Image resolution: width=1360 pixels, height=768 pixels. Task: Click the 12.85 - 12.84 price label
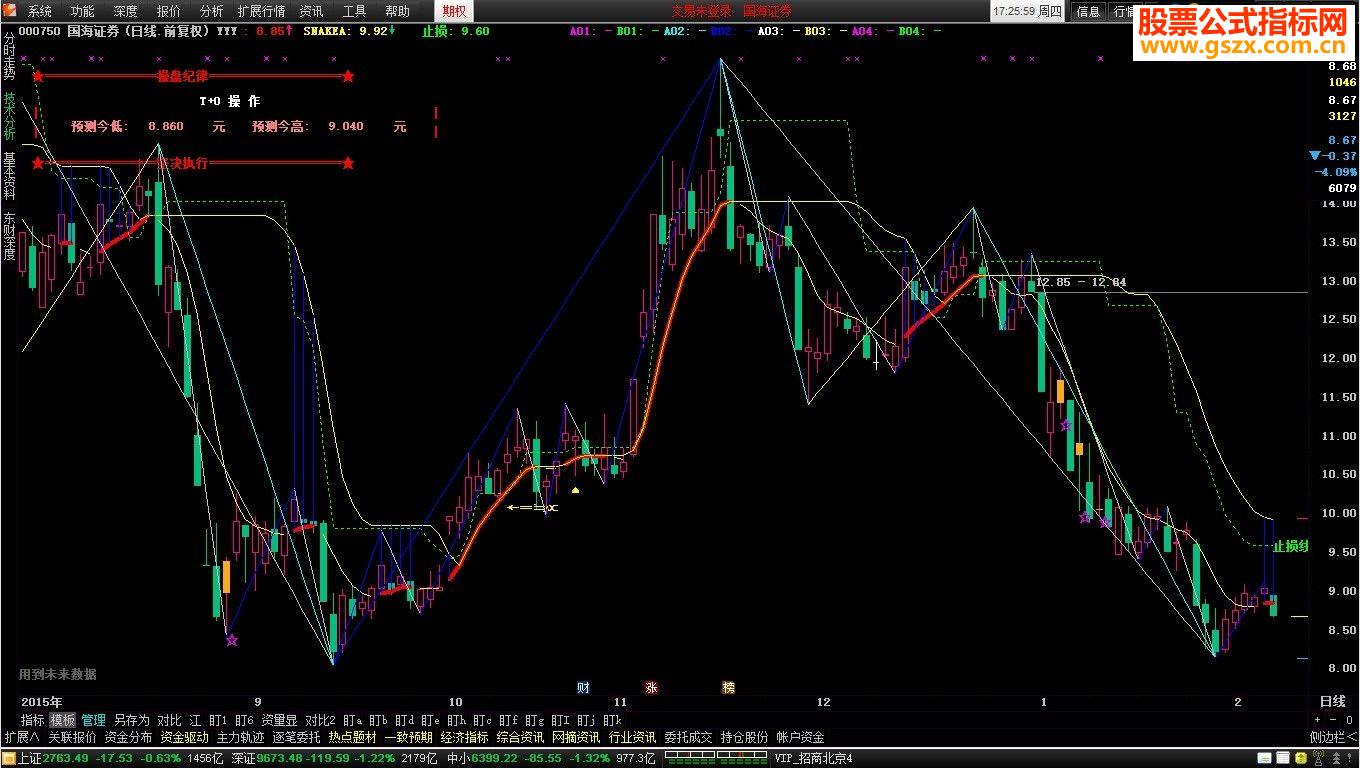pos(1081,282)
